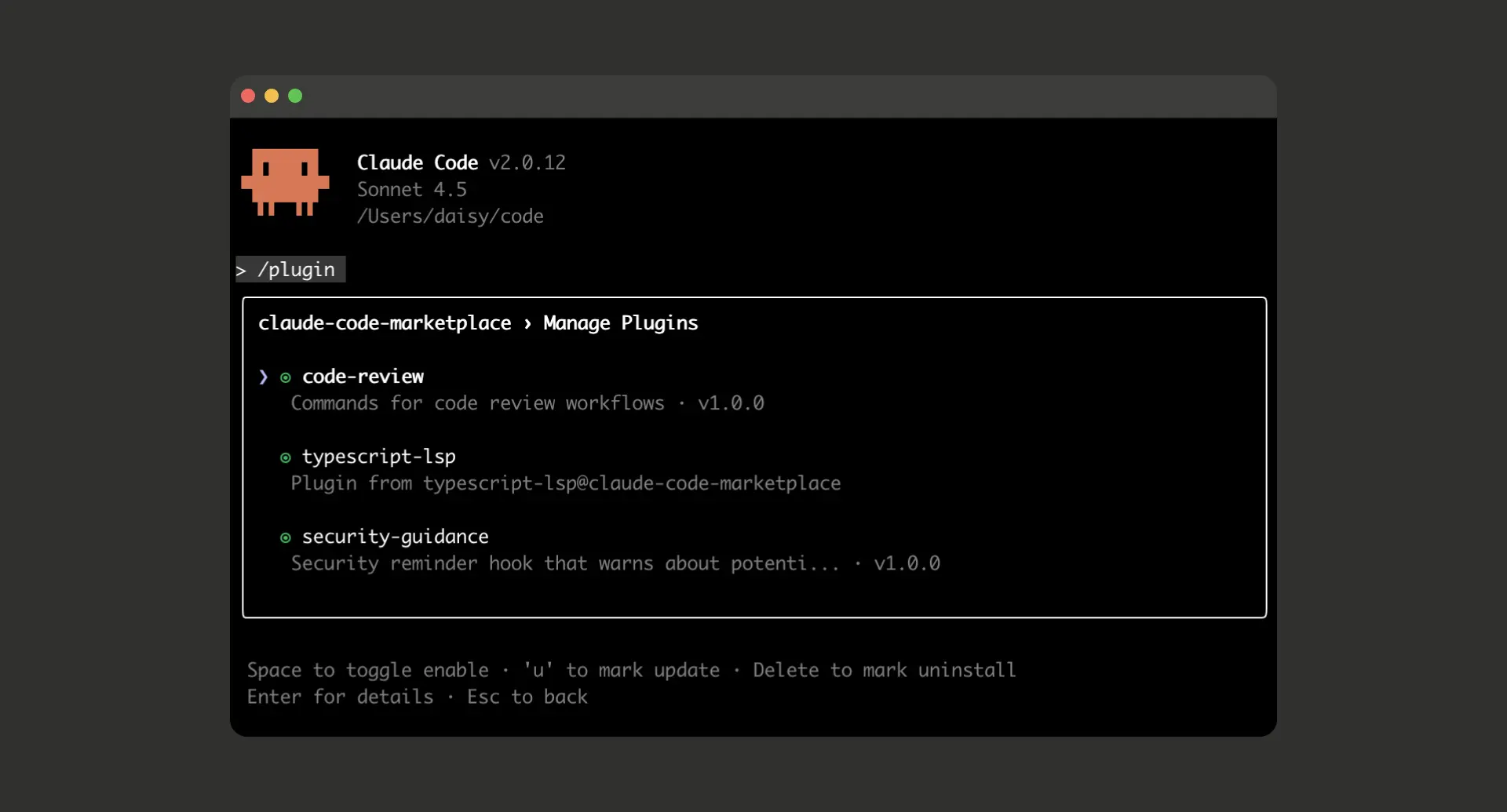This screenshot has height=812, width=1507.
Task: Select the chevron marking the highlighted plugin
Action: [262, 377]
